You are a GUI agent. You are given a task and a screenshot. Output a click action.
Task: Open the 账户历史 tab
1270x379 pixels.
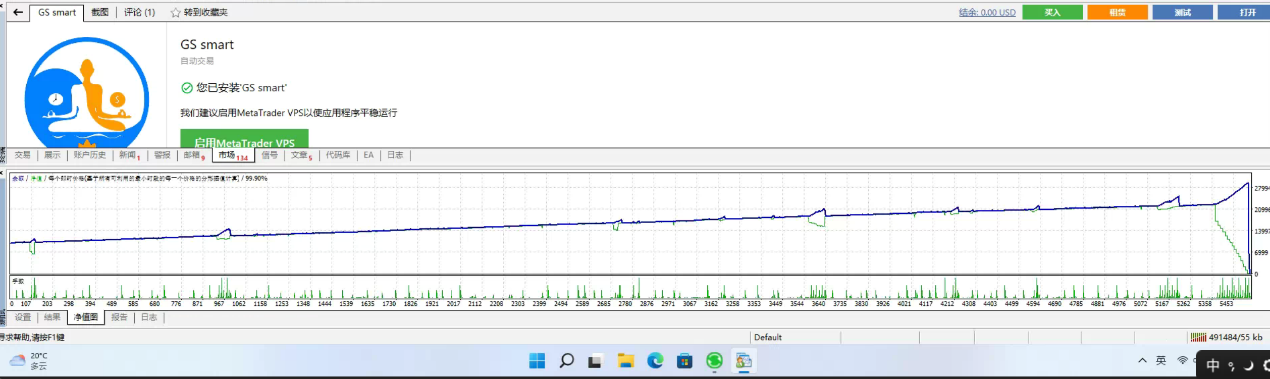[x=90, y=155]
